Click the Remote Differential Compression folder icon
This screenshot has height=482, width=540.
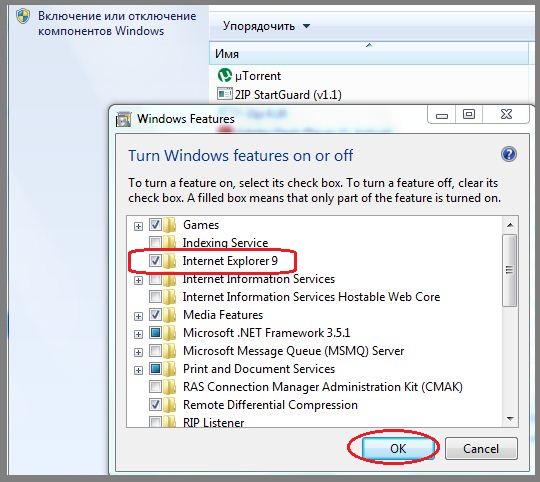pyautogui.click(x=169, y=405)
